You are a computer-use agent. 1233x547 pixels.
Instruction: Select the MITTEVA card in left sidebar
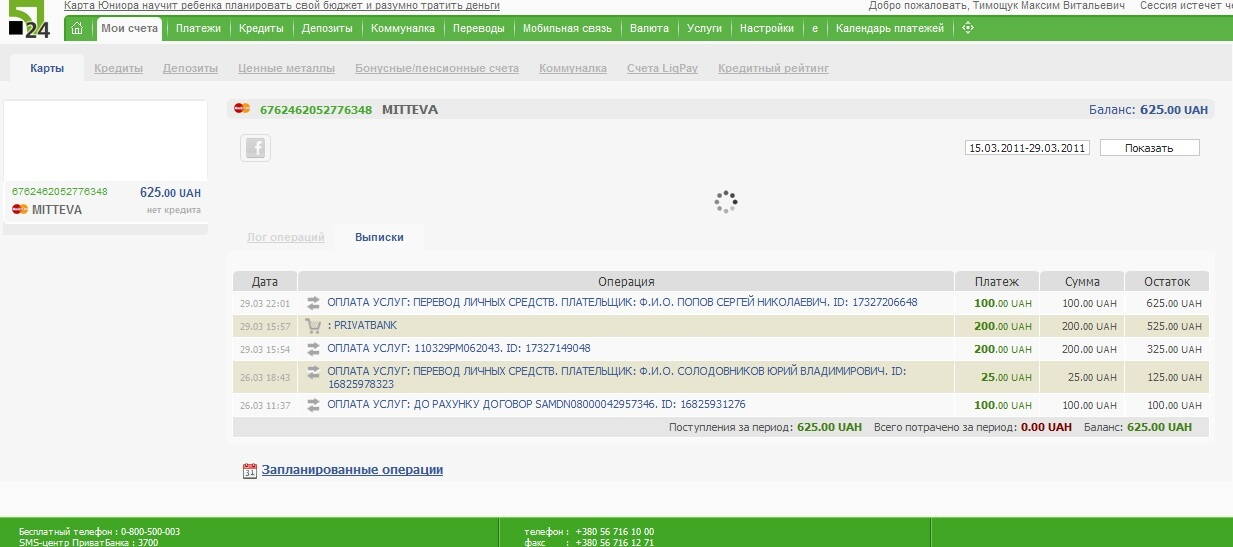pyautogui.click(x=105, y=200)
